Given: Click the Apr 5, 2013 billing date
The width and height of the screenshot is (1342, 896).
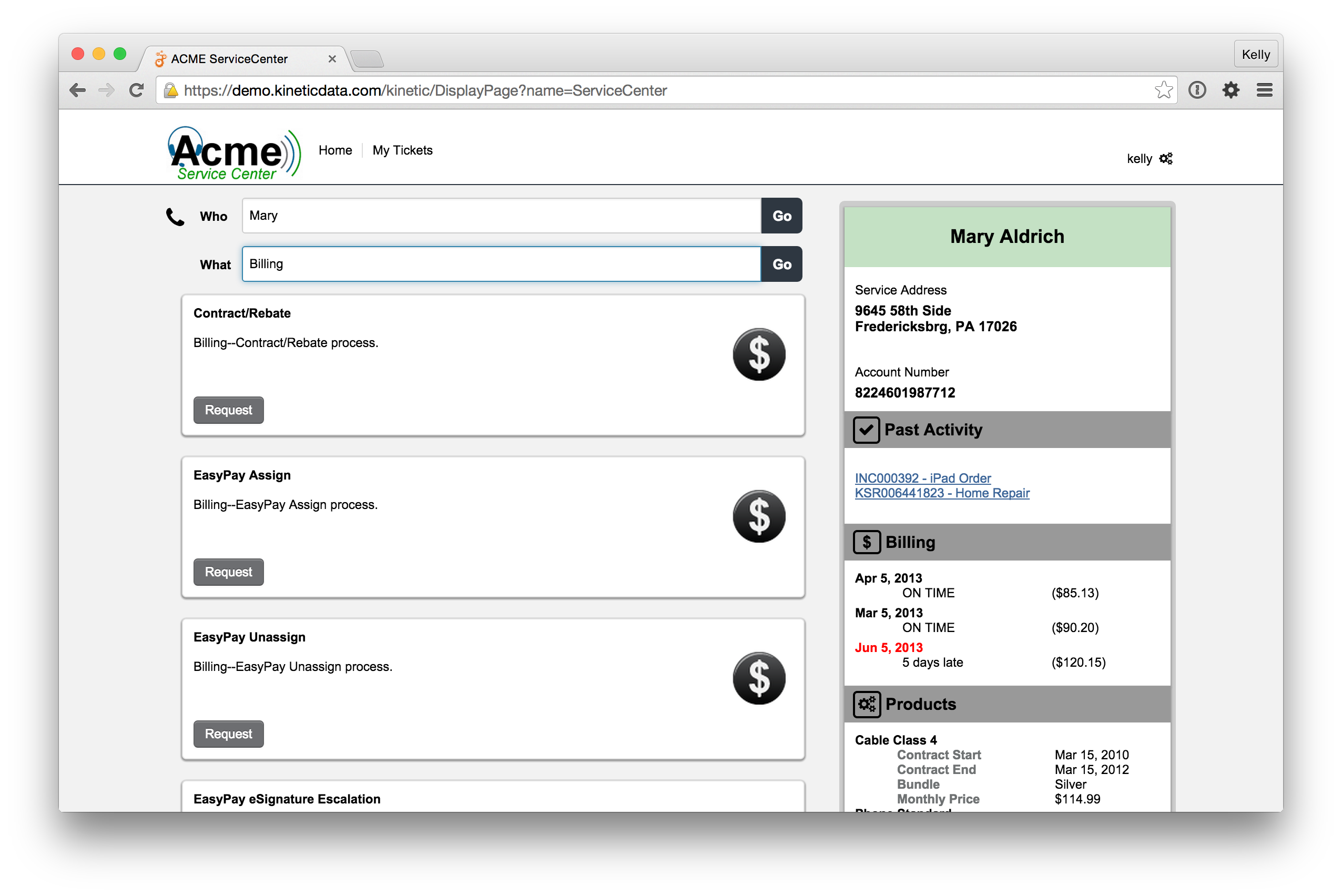Looking at the screenshot, I should [x=888, y=578].
